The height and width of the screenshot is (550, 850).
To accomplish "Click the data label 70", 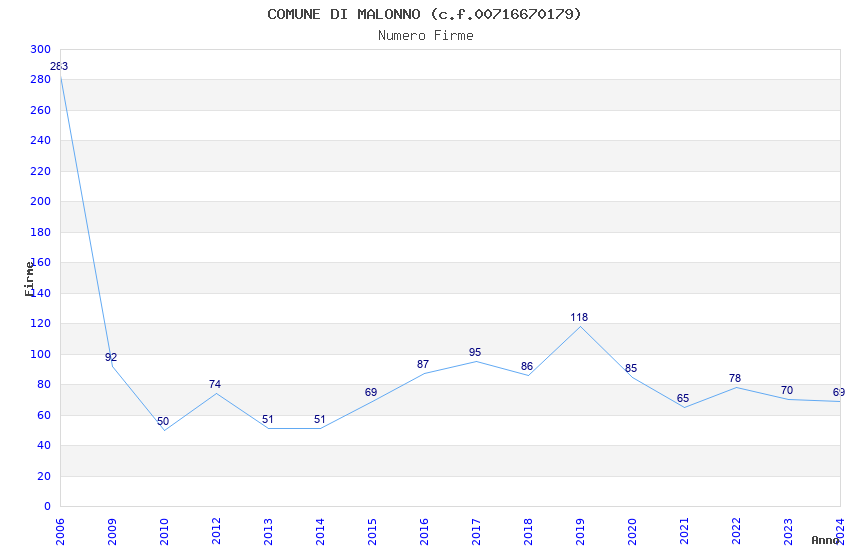I will coord(787,390).
